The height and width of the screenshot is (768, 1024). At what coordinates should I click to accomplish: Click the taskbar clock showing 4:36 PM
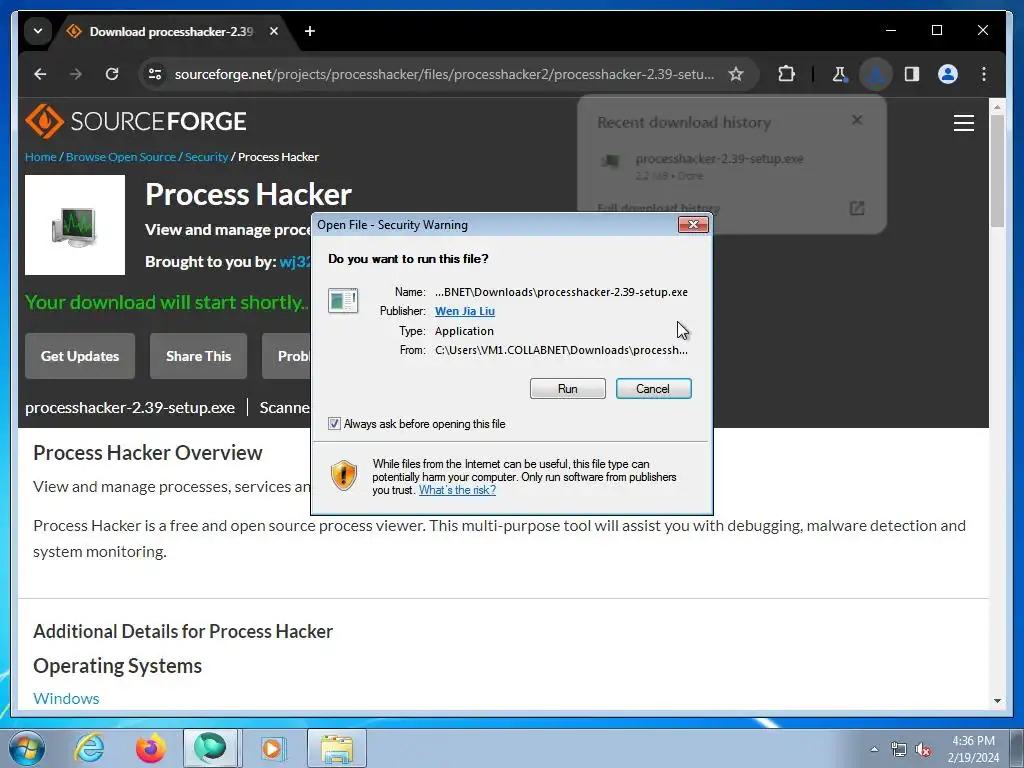point(973,749)
